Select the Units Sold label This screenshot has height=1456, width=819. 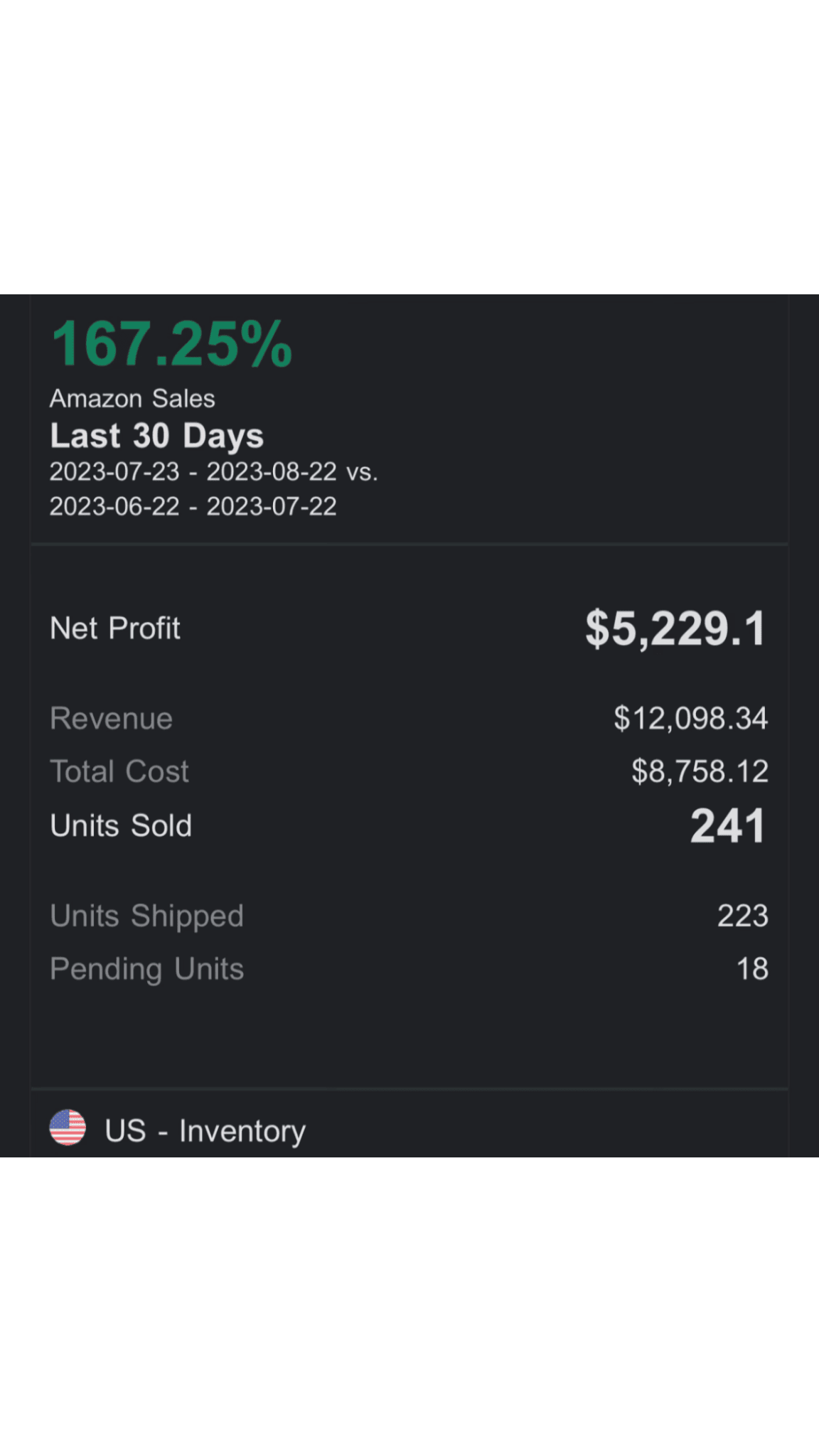(121, 826)
